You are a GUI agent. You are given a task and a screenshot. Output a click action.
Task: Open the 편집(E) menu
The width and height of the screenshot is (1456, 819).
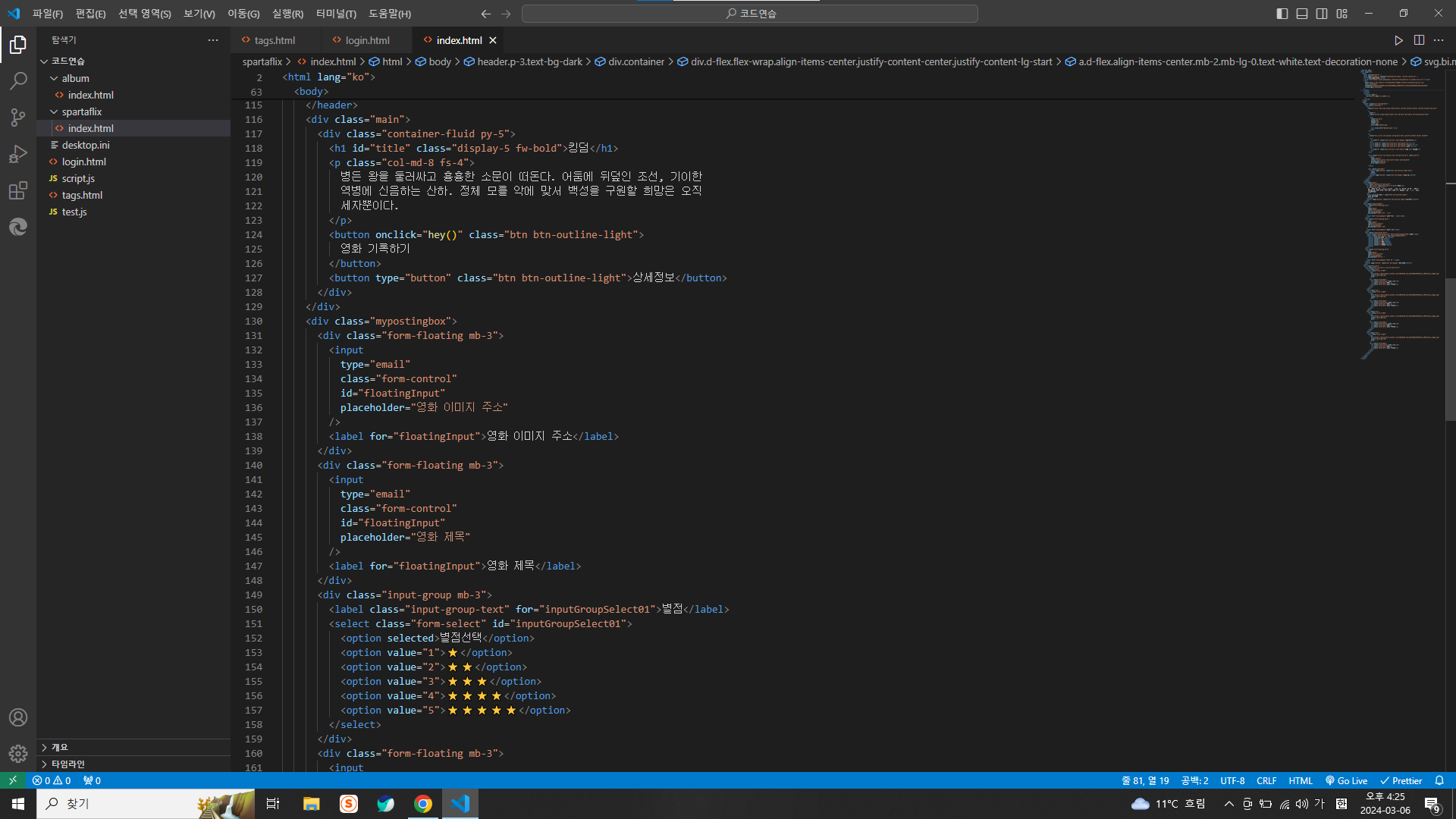90,14
